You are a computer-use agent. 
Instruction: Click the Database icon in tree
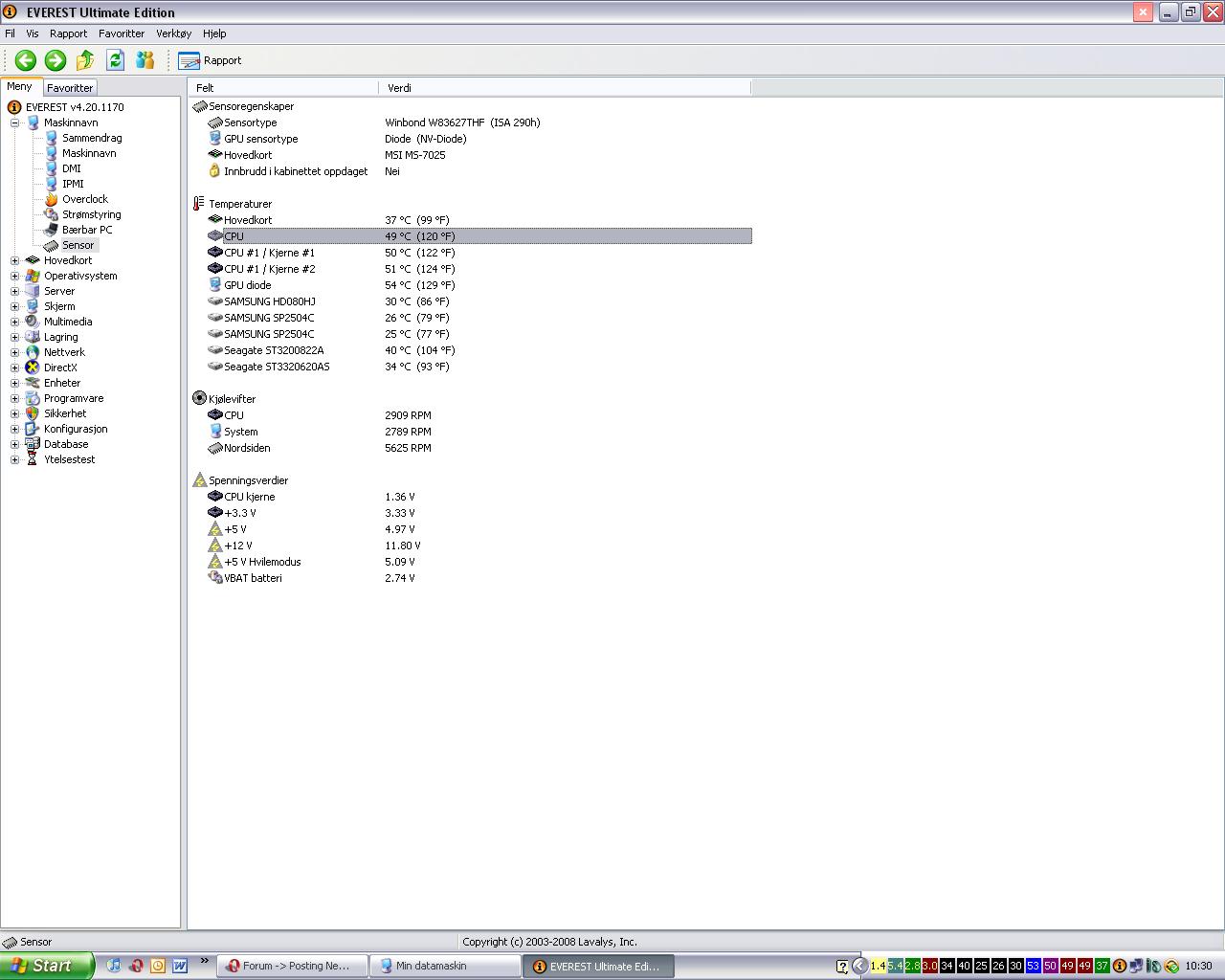pos(33,444)
